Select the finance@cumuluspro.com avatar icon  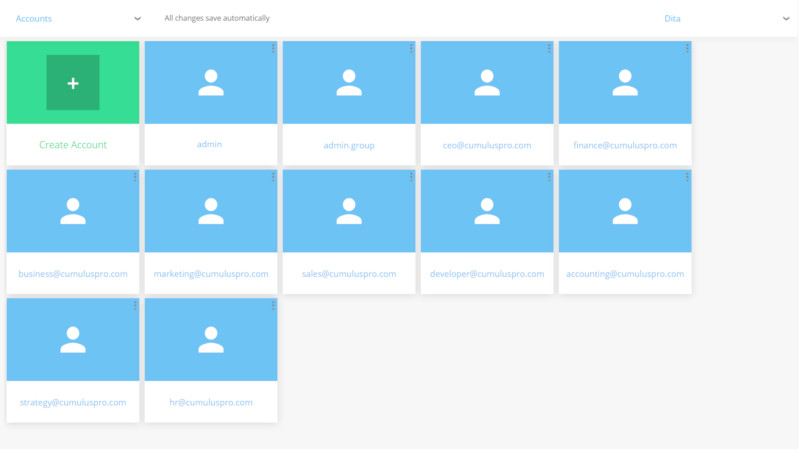(625, 83)
